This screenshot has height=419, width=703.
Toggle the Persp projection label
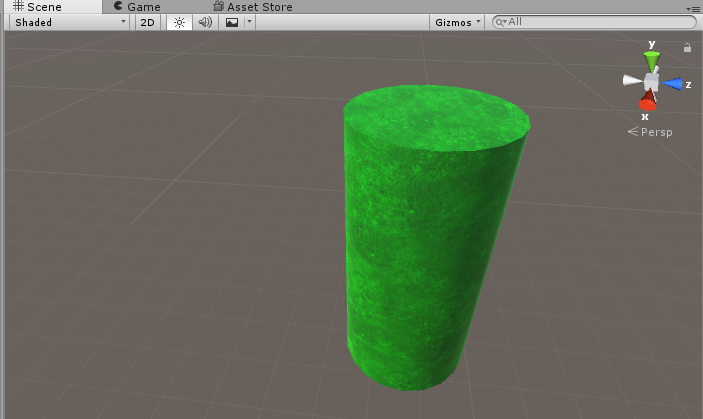pyautogui.click(x=650, y=132)
